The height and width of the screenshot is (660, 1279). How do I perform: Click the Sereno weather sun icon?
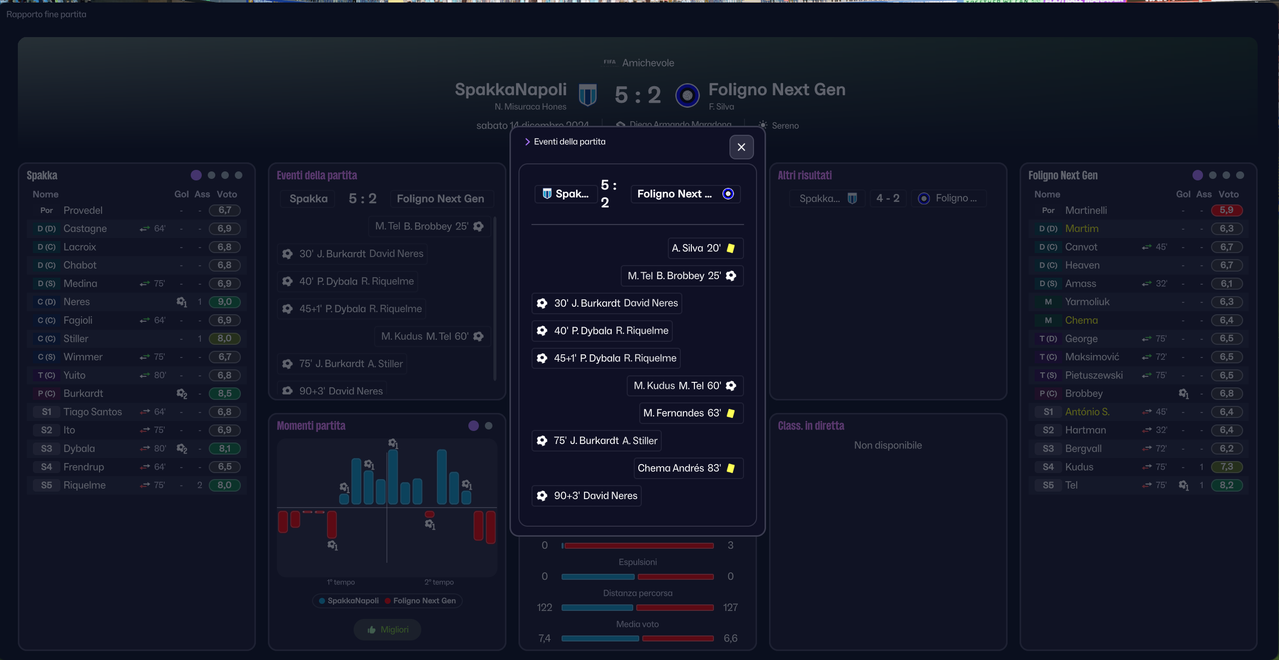[762, 126]
